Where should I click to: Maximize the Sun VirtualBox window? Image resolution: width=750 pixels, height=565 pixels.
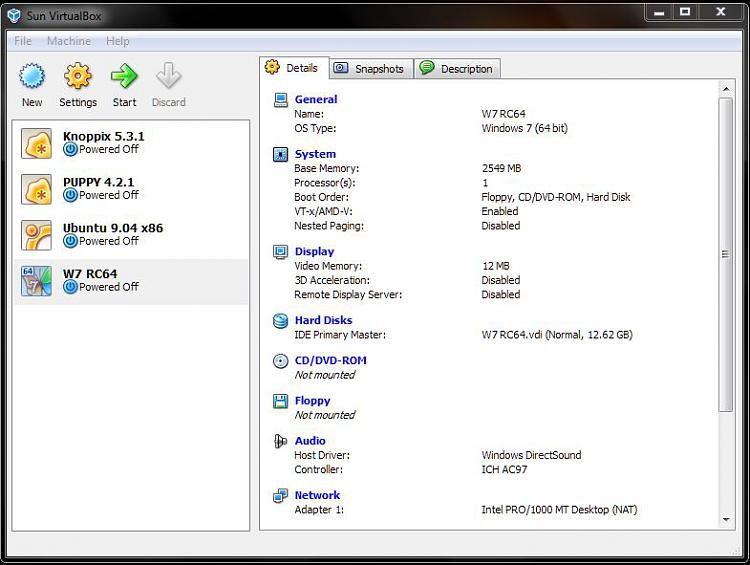(x=685, y=12)
